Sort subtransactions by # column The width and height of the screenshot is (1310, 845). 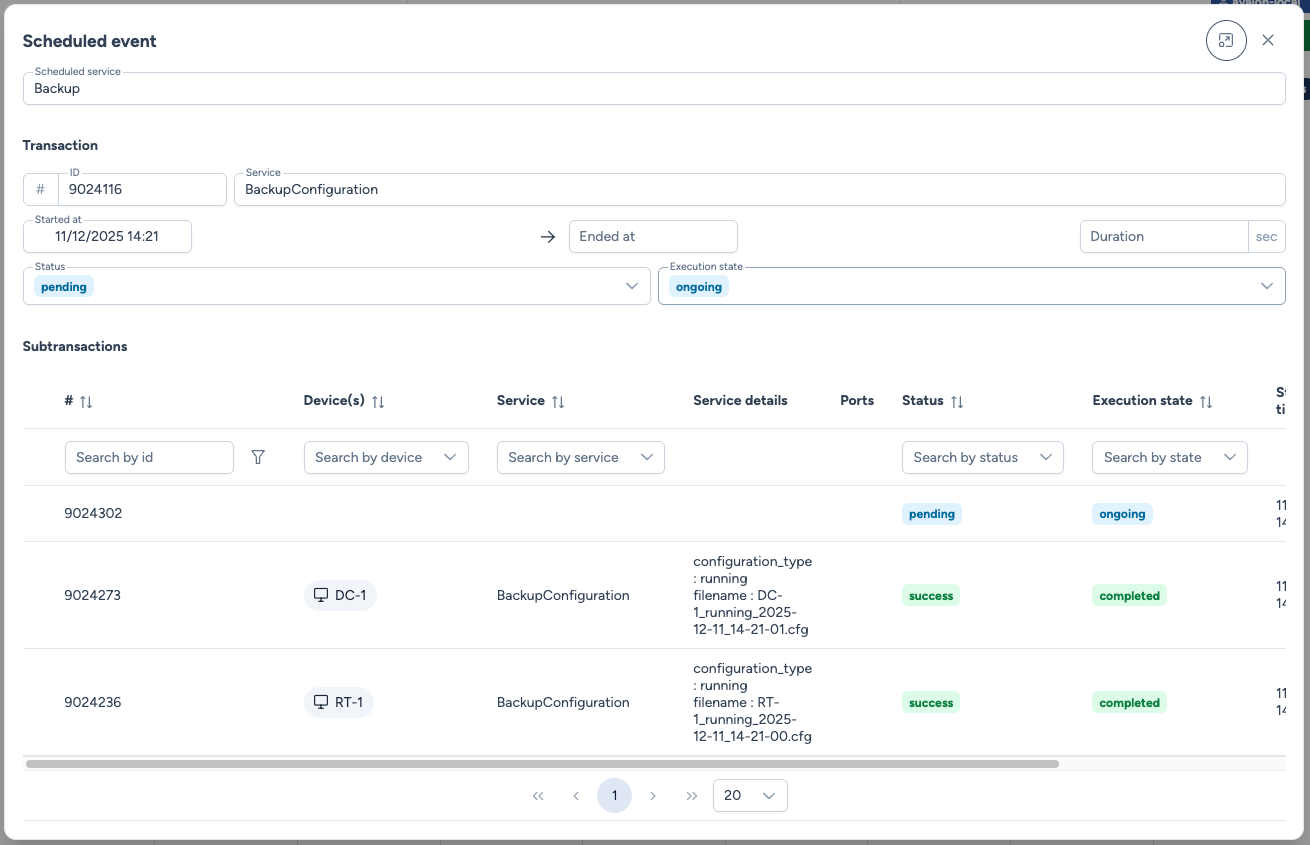[x=86, y=401]
